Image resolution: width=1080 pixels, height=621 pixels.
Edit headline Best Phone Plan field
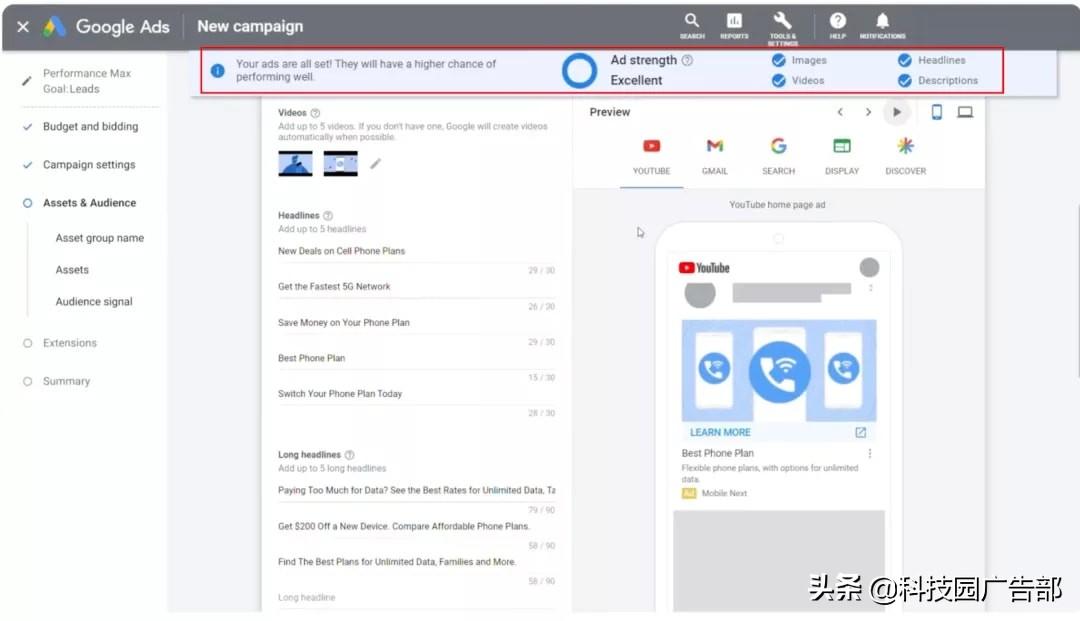point(416,359)
